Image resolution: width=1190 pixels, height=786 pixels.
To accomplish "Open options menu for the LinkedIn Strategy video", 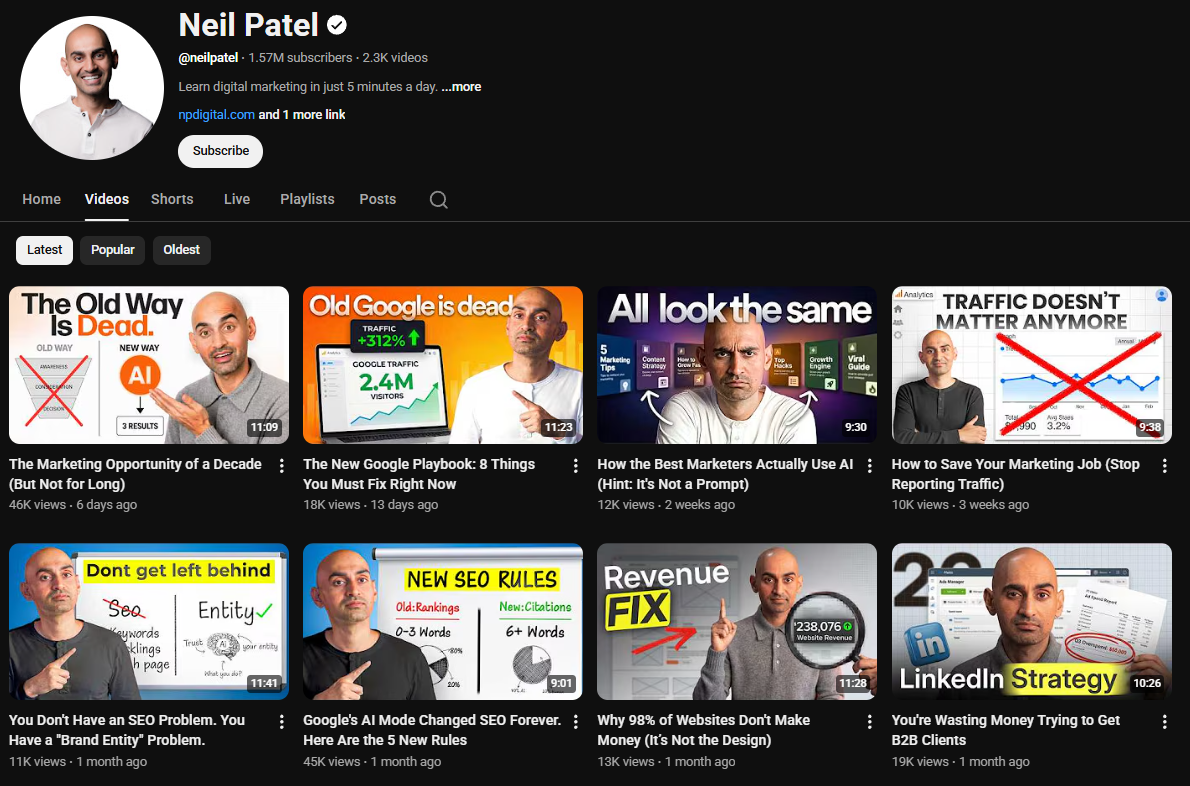I will pyautogui.click(x=1164, y=721).
